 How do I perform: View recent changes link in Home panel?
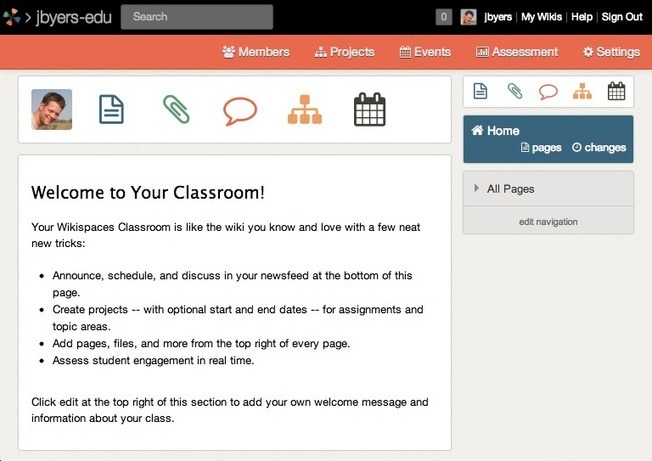(599, 148)
